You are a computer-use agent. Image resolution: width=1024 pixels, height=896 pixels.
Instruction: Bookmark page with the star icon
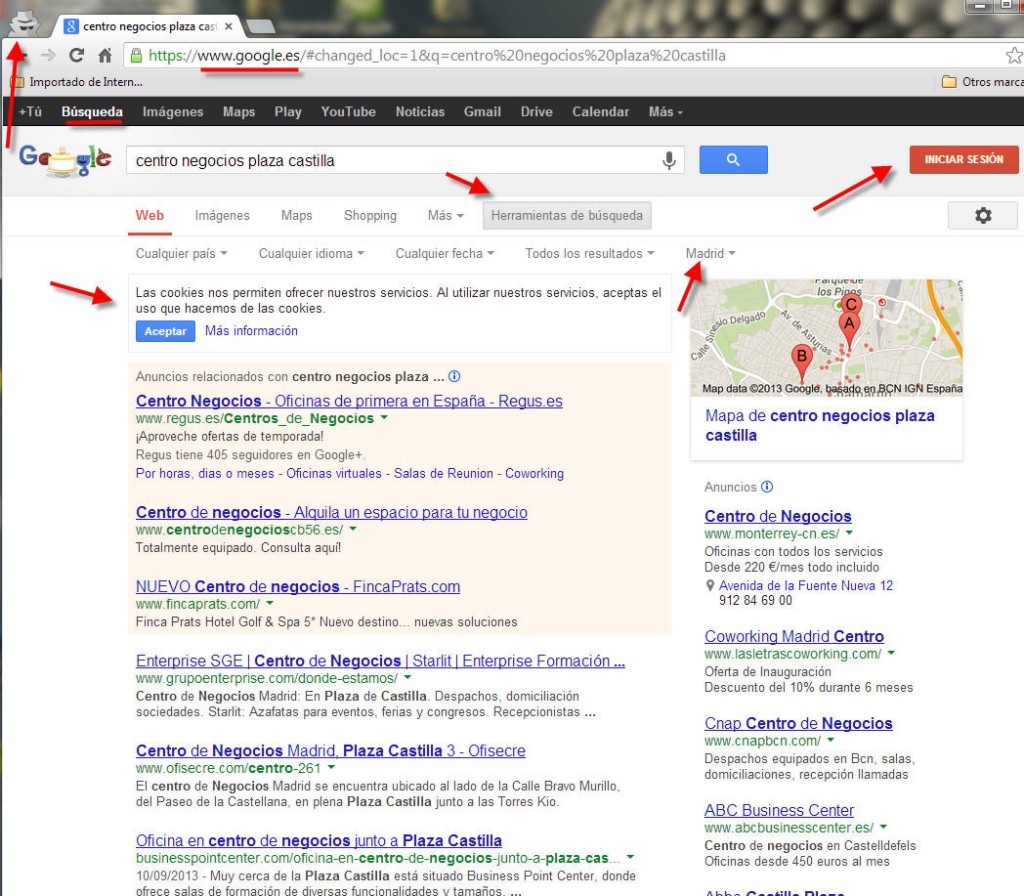pos(1014,56)
